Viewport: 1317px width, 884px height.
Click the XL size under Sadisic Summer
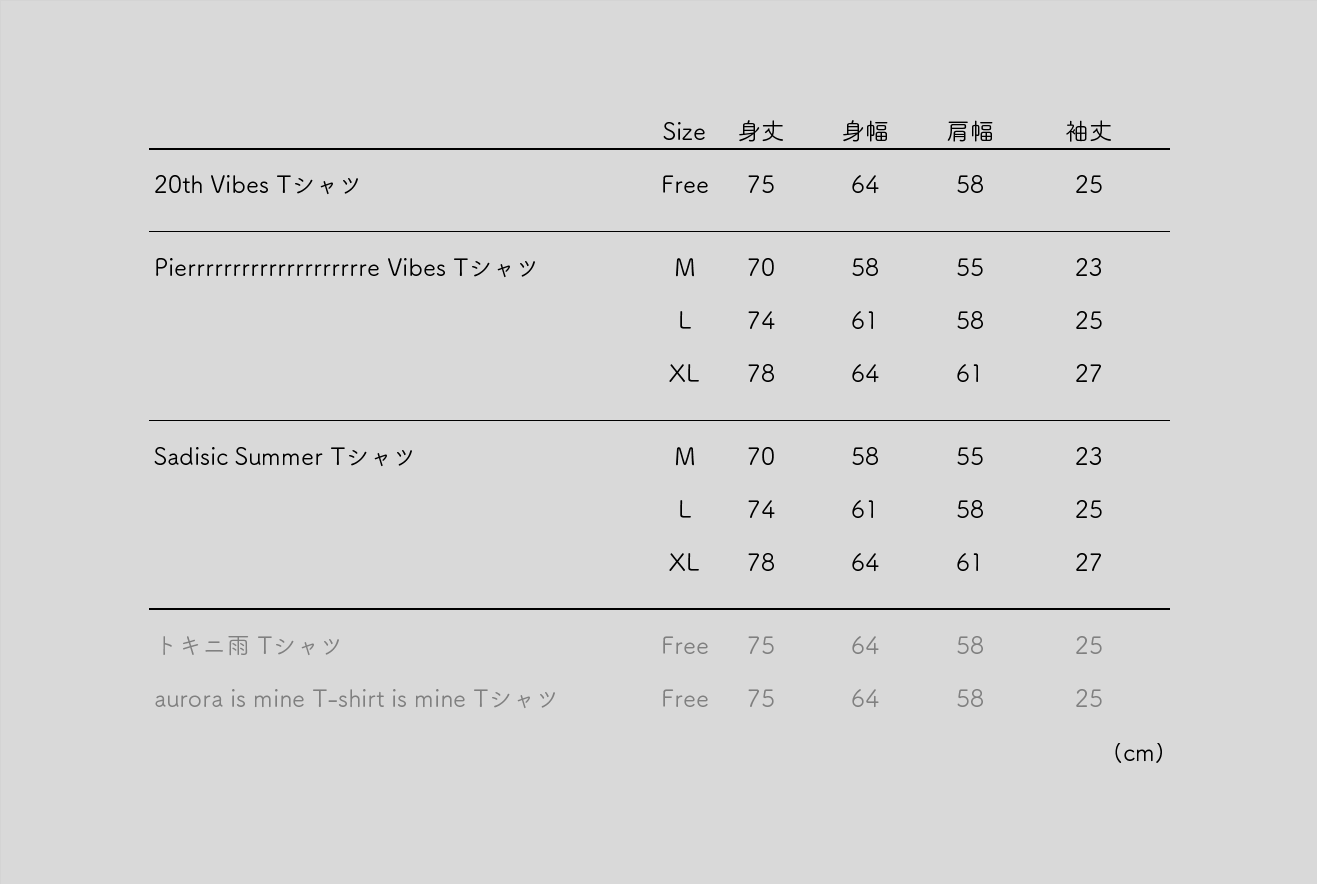click(x=684, y=563)
